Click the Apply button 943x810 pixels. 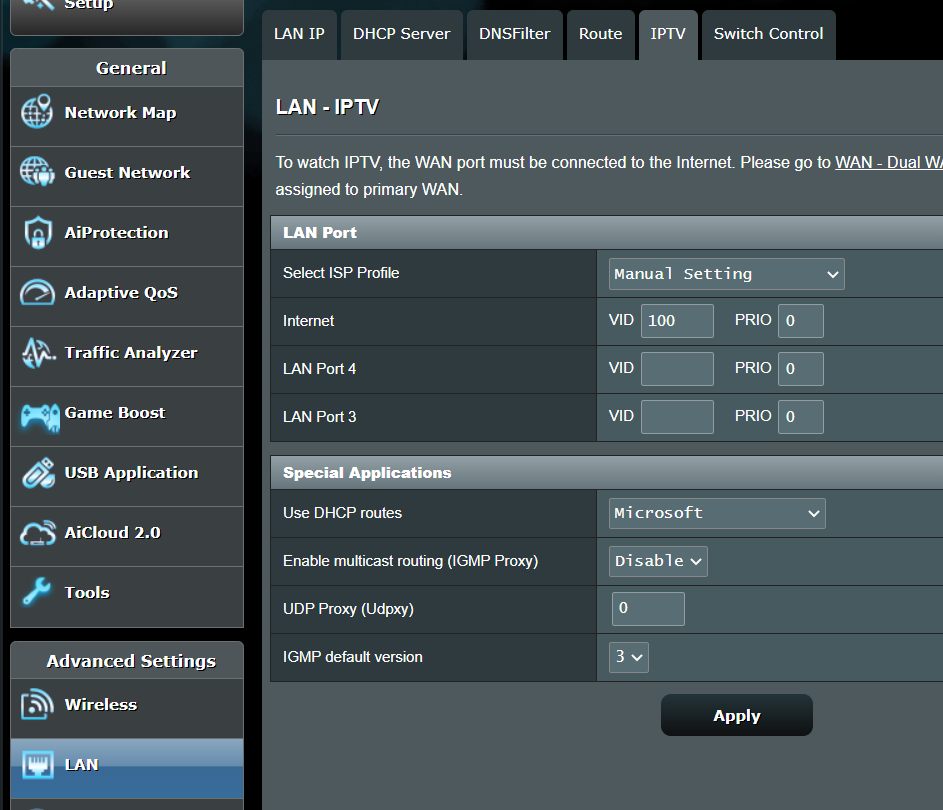737,716
